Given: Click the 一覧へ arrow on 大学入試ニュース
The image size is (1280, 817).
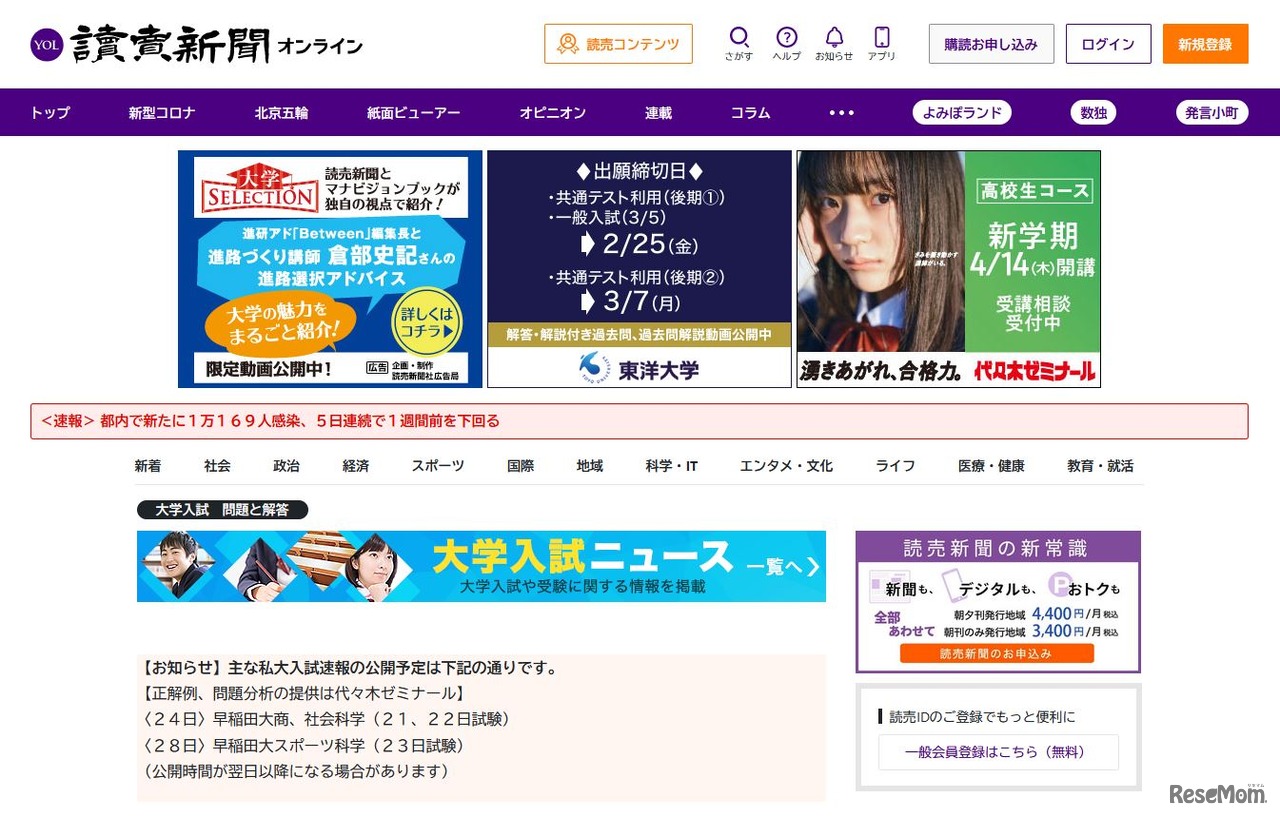Looking at the screenshot, I should point(788,566).
